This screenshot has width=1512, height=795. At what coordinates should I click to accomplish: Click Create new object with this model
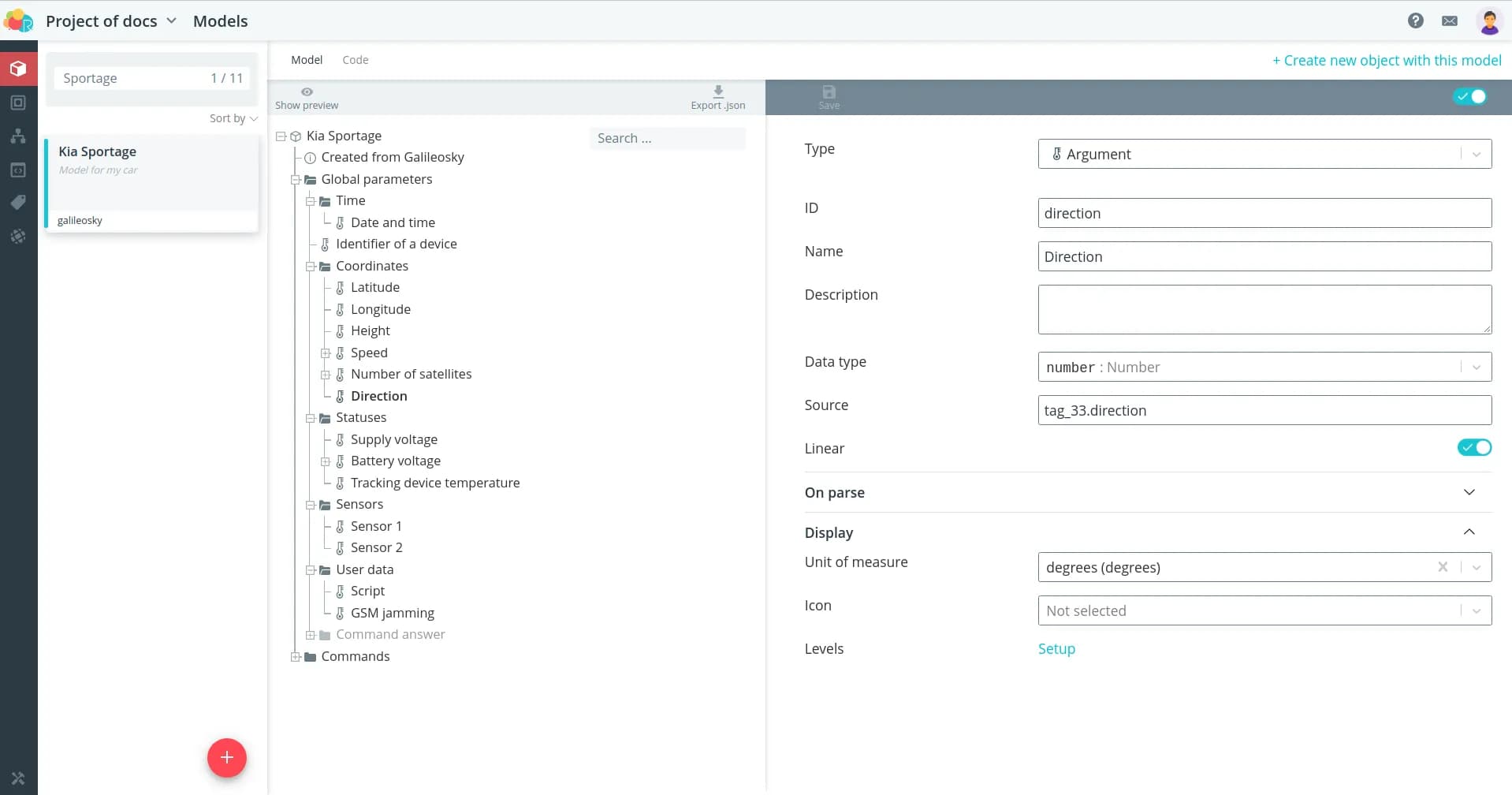click(x=1386, y=61)
